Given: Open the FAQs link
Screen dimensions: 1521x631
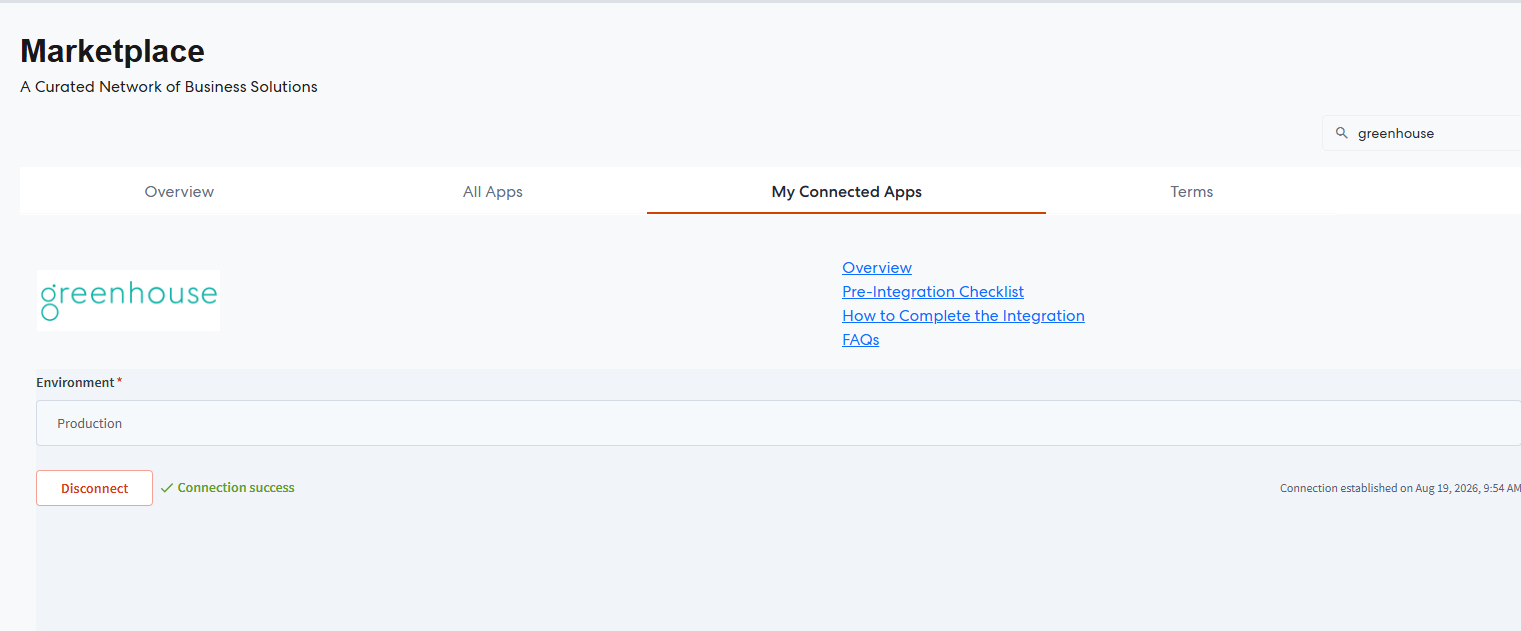Looking at the screenshot, I should [861, 340].
